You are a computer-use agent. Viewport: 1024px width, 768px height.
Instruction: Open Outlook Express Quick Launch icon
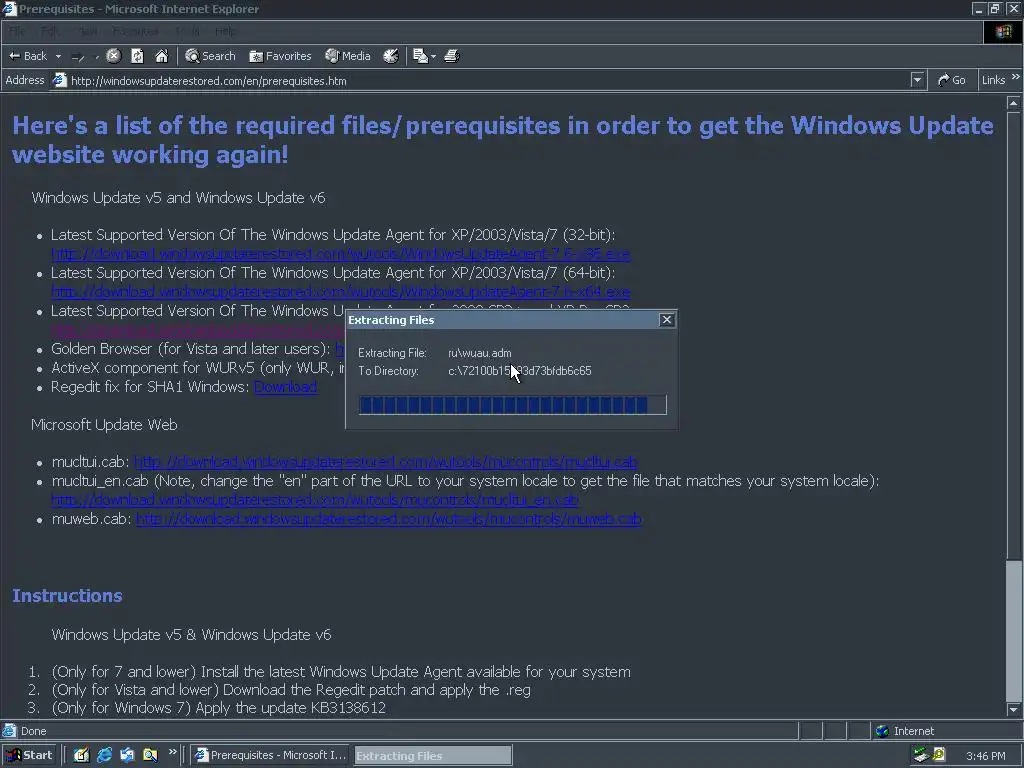(x=127, y=755)
